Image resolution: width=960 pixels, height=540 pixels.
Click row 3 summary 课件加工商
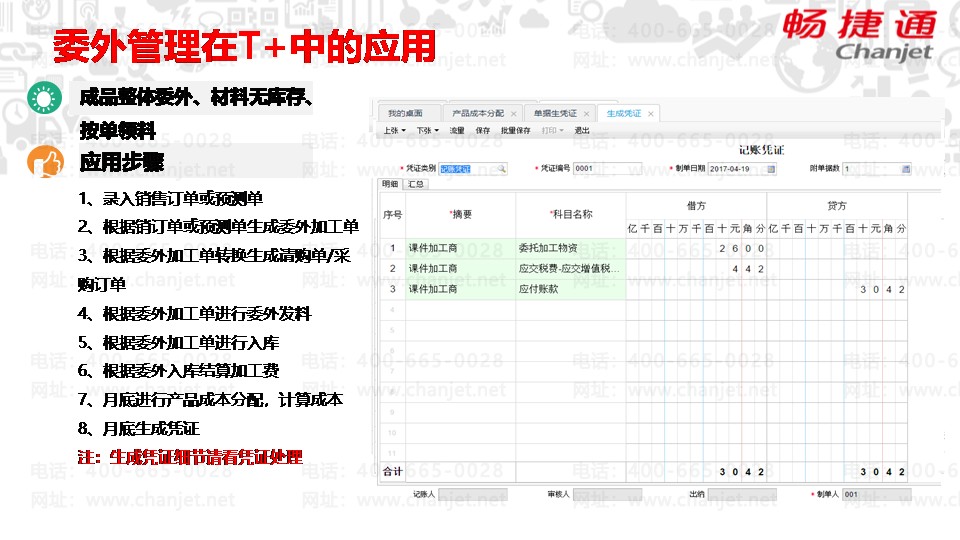pos(460,289)
